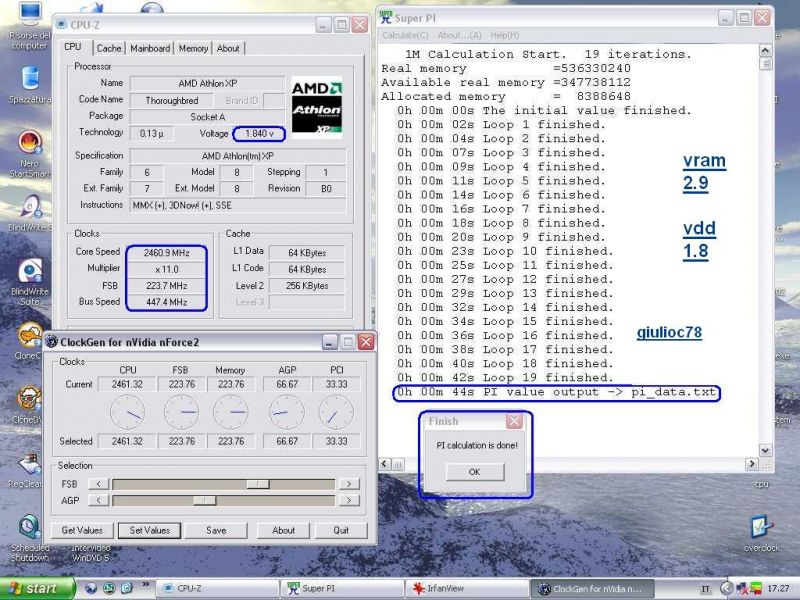Click Get Values in ClockGen
Screen dimensions: 800x600
82,531
